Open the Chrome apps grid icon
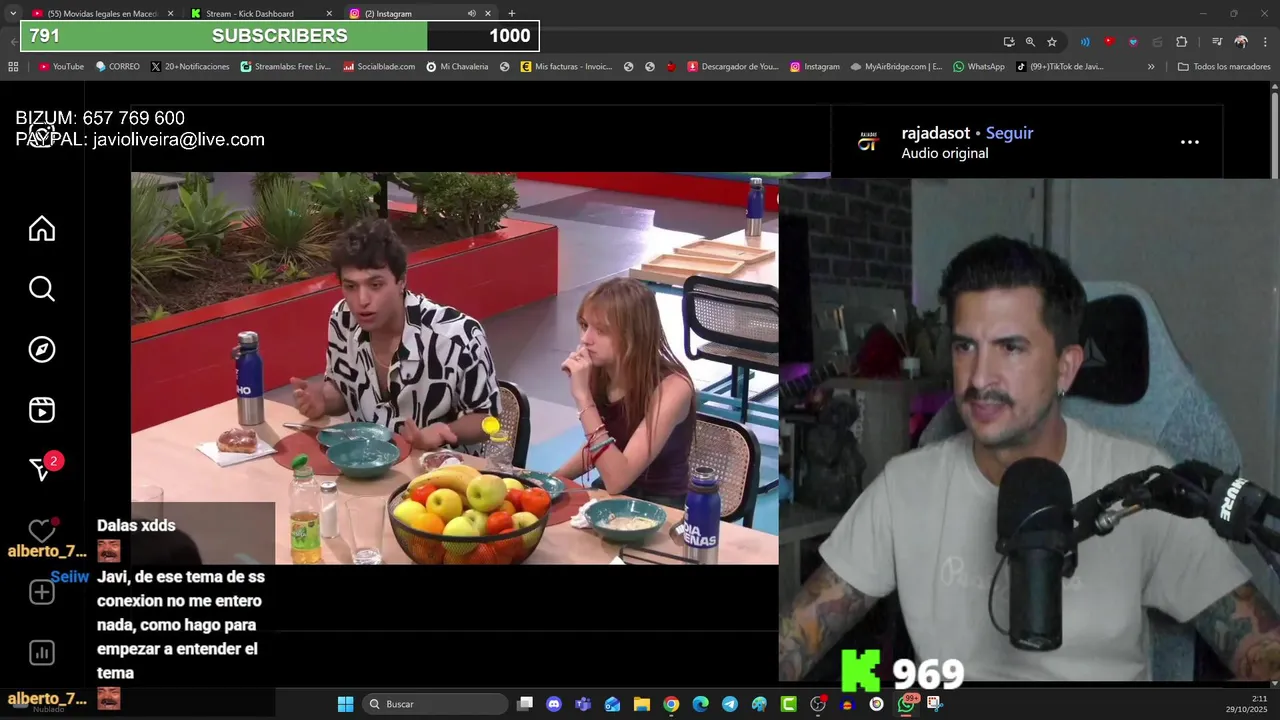1280x720 pixels. (x=13, y=67)
